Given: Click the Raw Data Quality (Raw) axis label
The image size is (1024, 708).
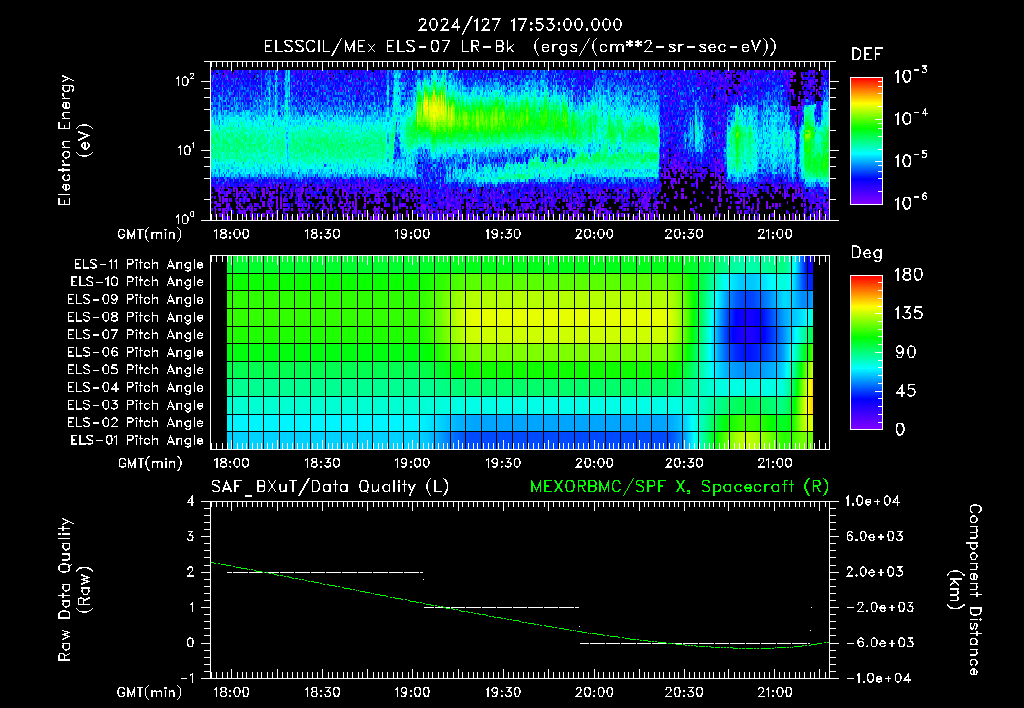Looking at the screenshot, I should (x=74, y=589).
